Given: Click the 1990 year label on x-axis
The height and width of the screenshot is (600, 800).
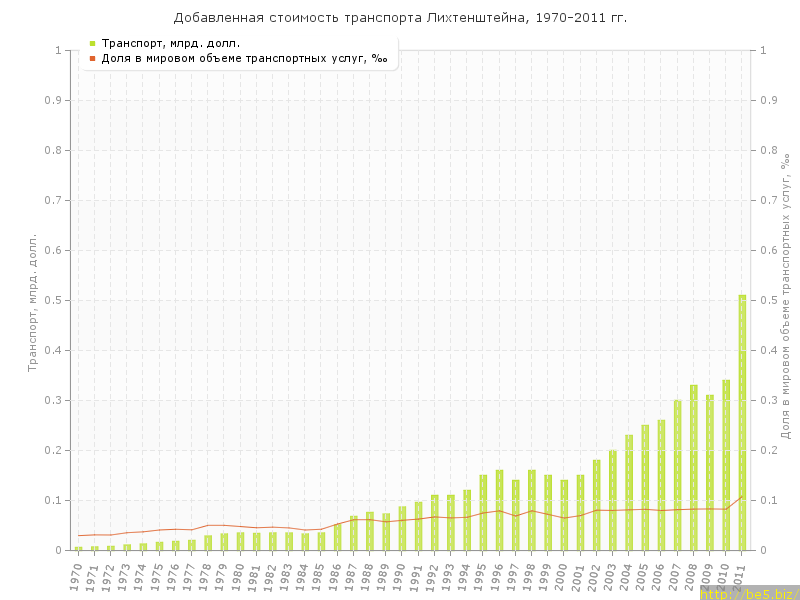Looking at the screenshot, I should point(400,575).
